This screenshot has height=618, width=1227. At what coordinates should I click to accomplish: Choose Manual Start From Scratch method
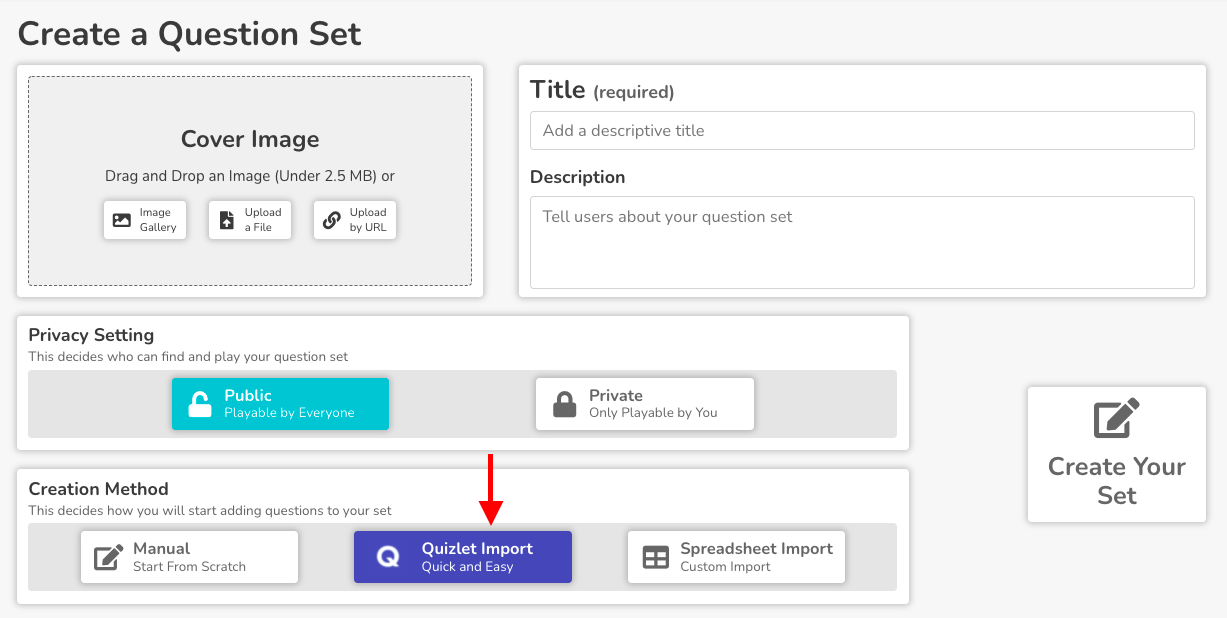click(x=190, y=557)
